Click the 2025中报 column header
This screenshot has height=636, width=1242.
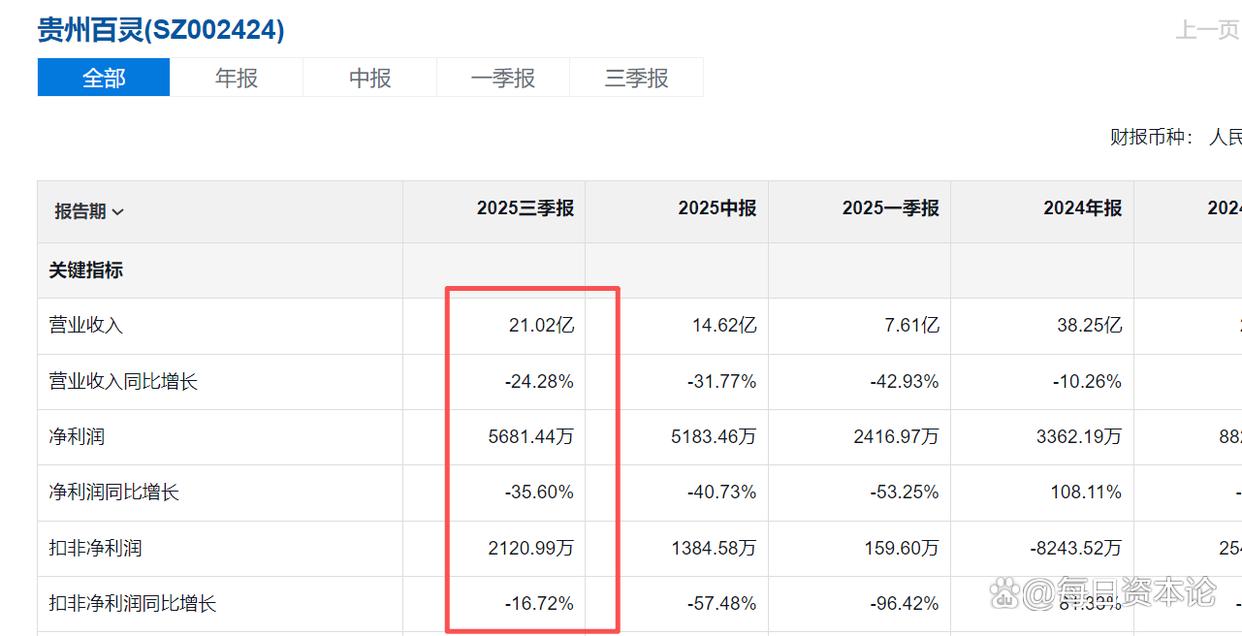pos(717,208)
